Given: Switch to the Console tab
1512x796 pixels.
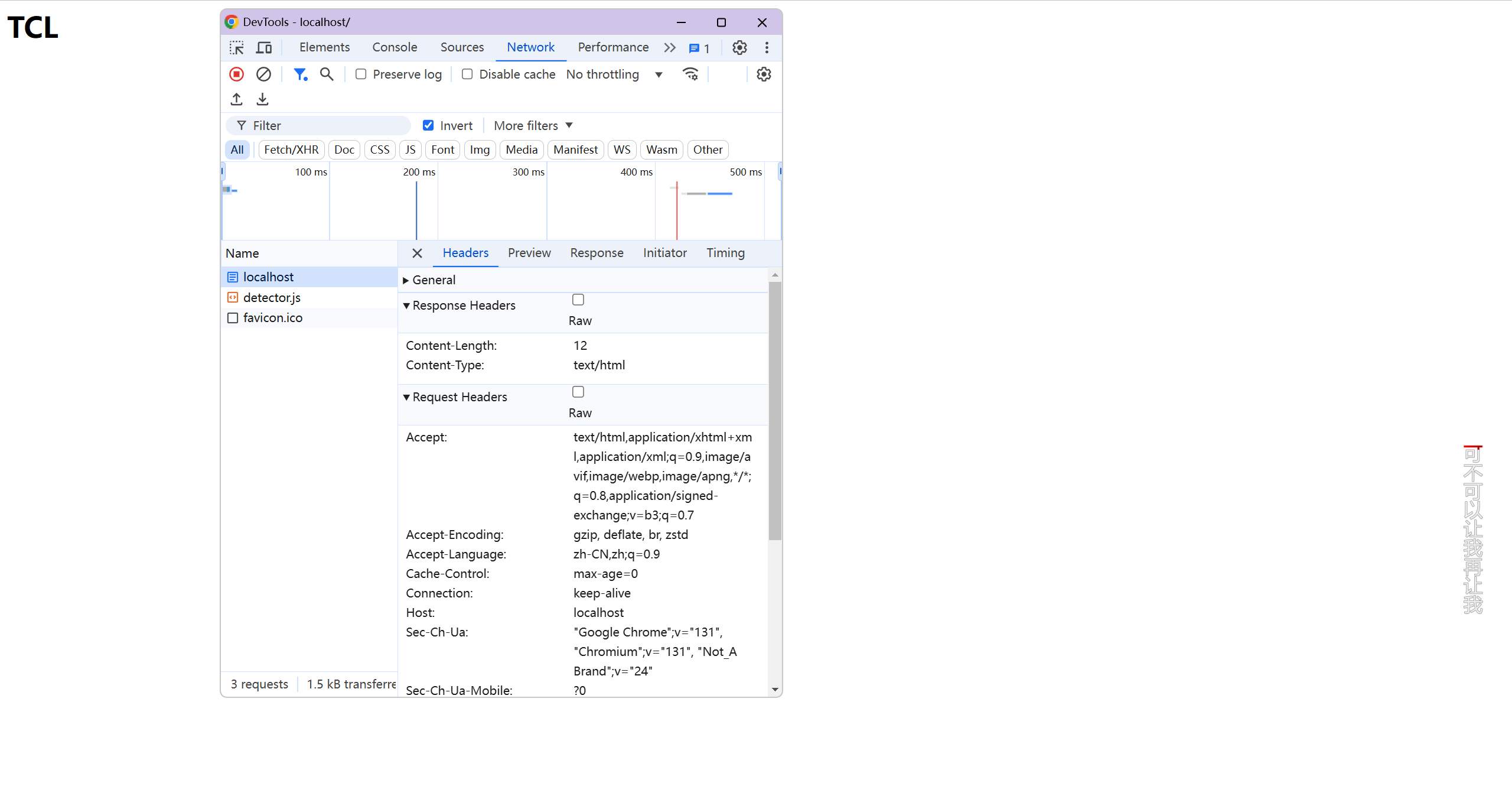Looking at the screenshot, I should (395, 47).
